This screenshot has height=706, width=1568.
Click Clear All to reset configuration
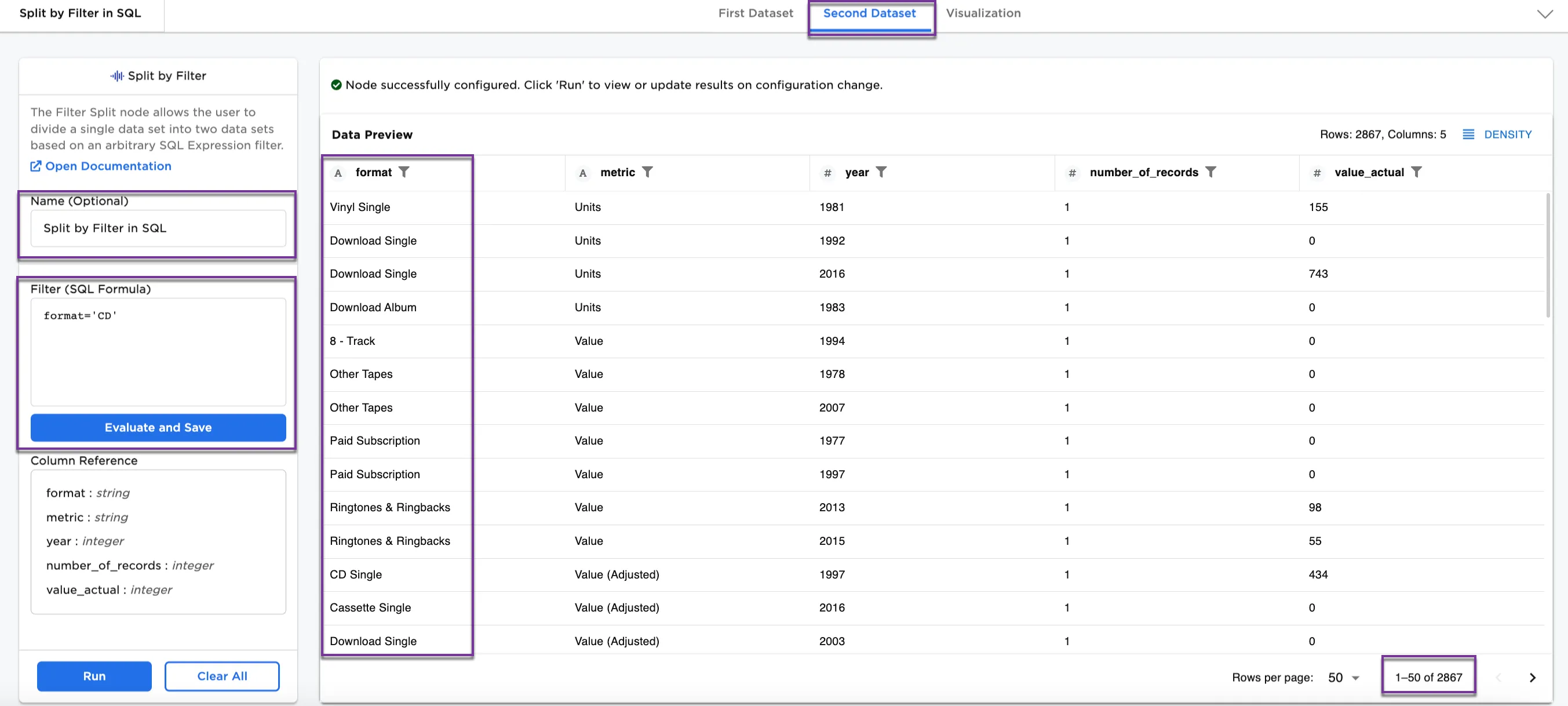point(221,675)
